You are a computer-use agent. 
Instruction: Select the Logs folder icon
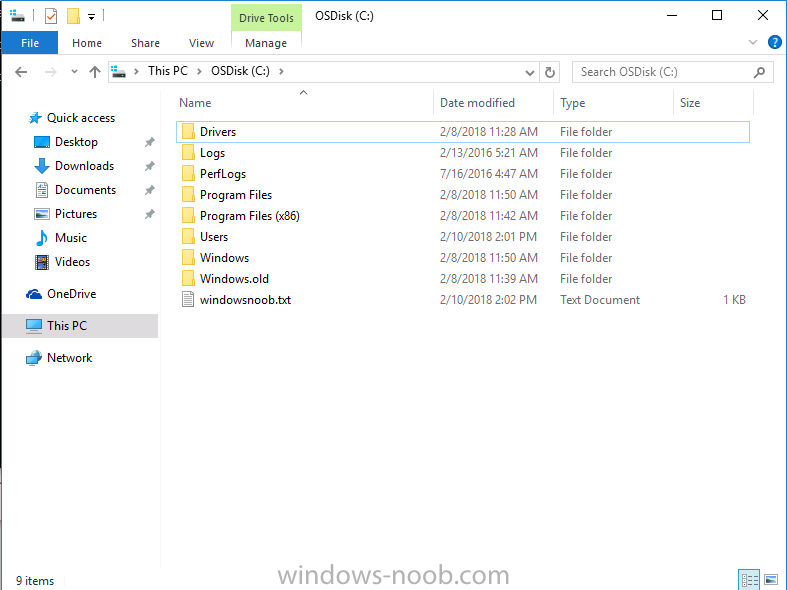188,153
